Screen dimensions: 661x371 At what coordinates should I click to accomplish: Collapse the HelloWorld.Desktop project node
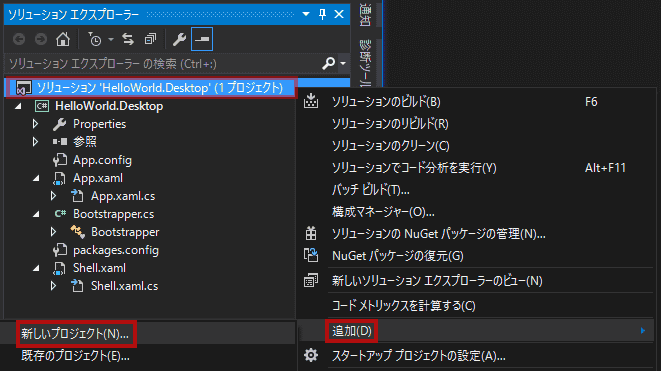click(18, 106)
